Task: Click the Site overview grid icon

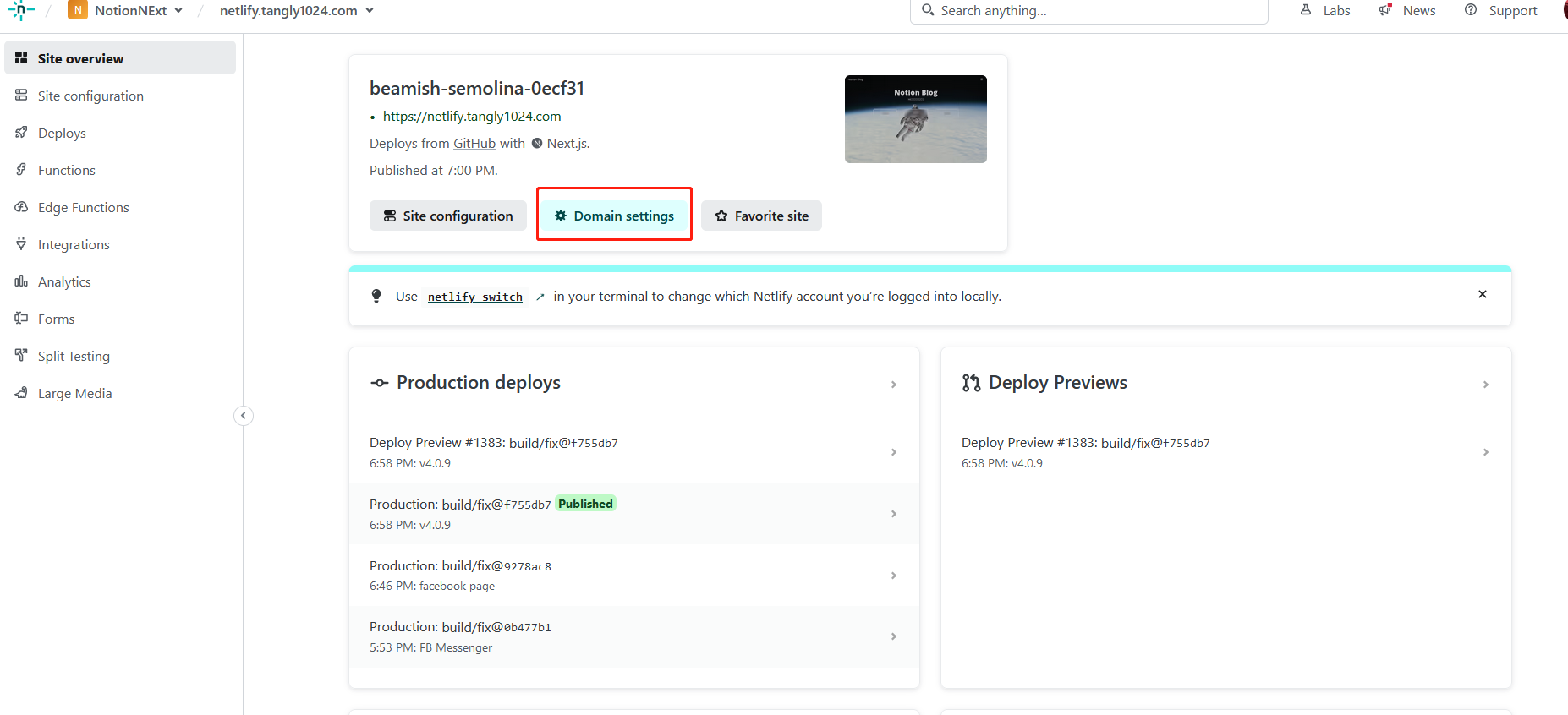Action: pyautogui.click(x=21, y=57)
